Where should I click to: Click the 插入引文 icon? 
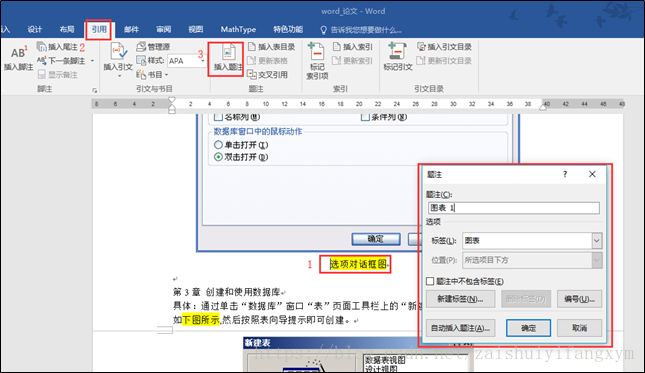pos(118,57)
